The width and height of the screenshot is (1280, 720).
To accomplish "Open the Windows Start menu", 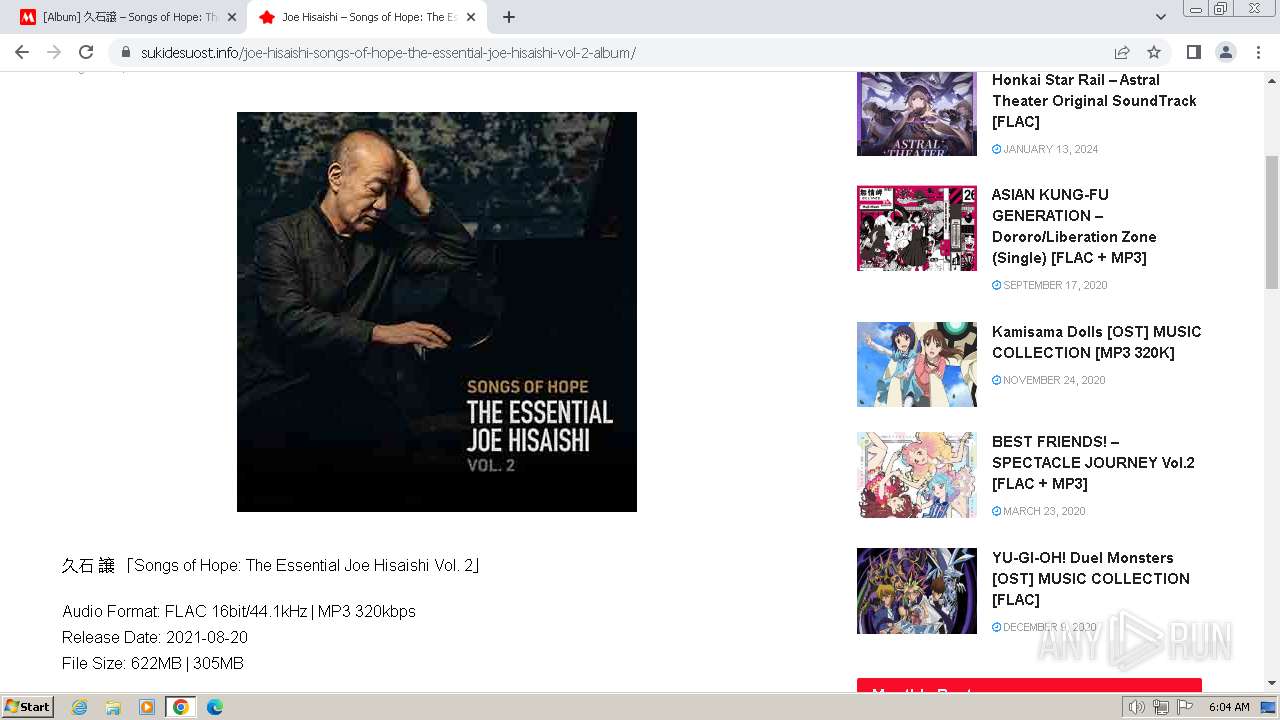I will (x=27, y=707).
